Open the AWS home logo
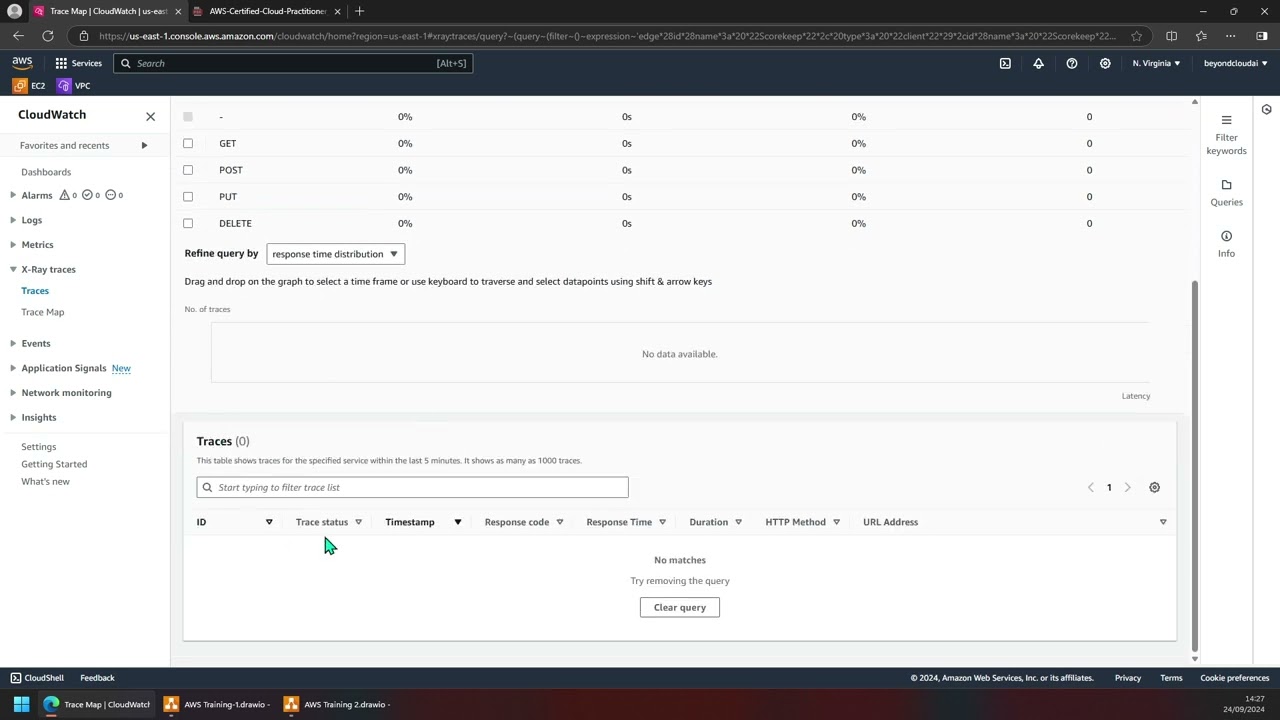1280x720 pixels. [x=22, y=63]
